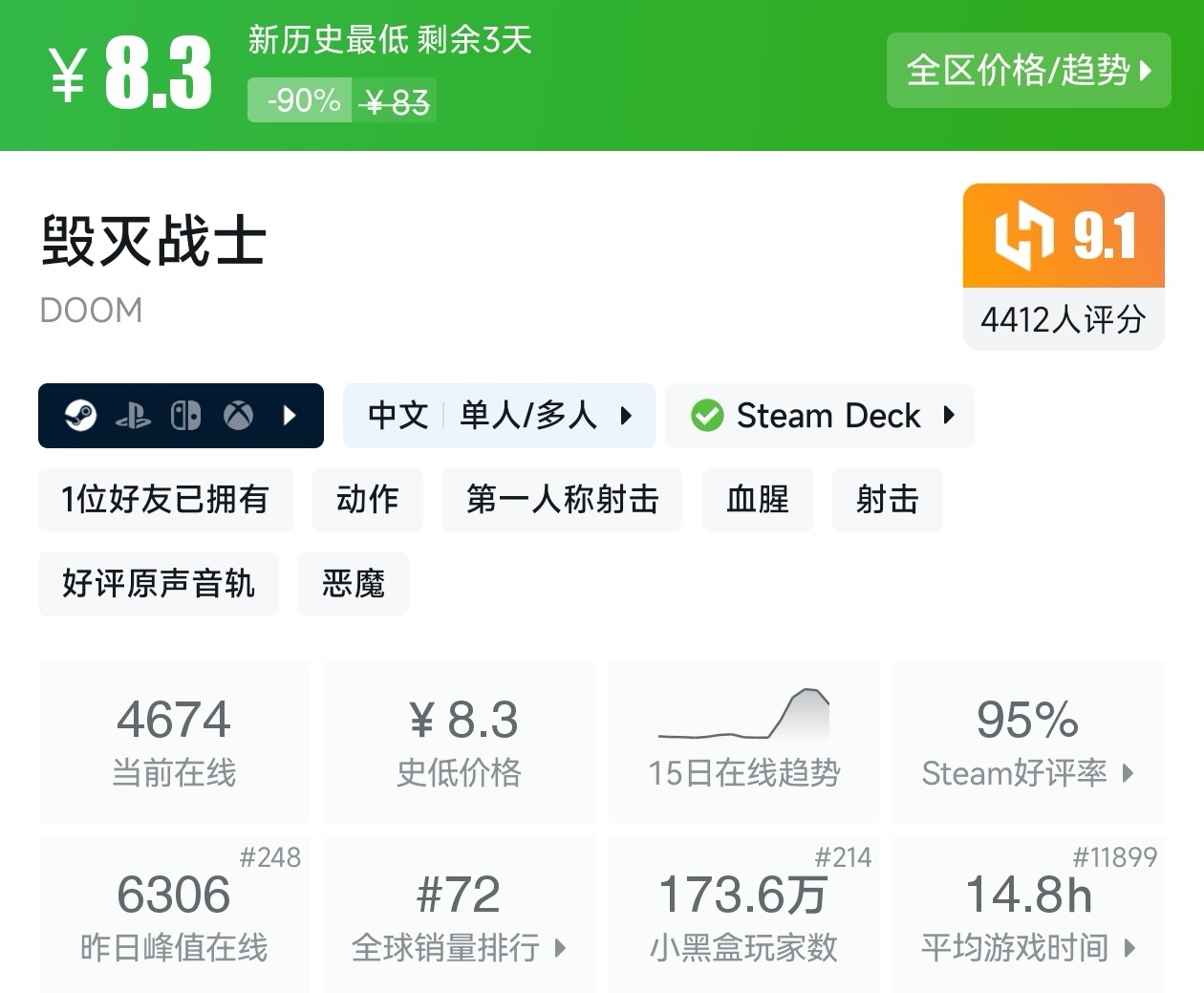This screenshot has width=1204, height=993.
Task: Tap the 好评原声音轨 tag
Action: 159,583
